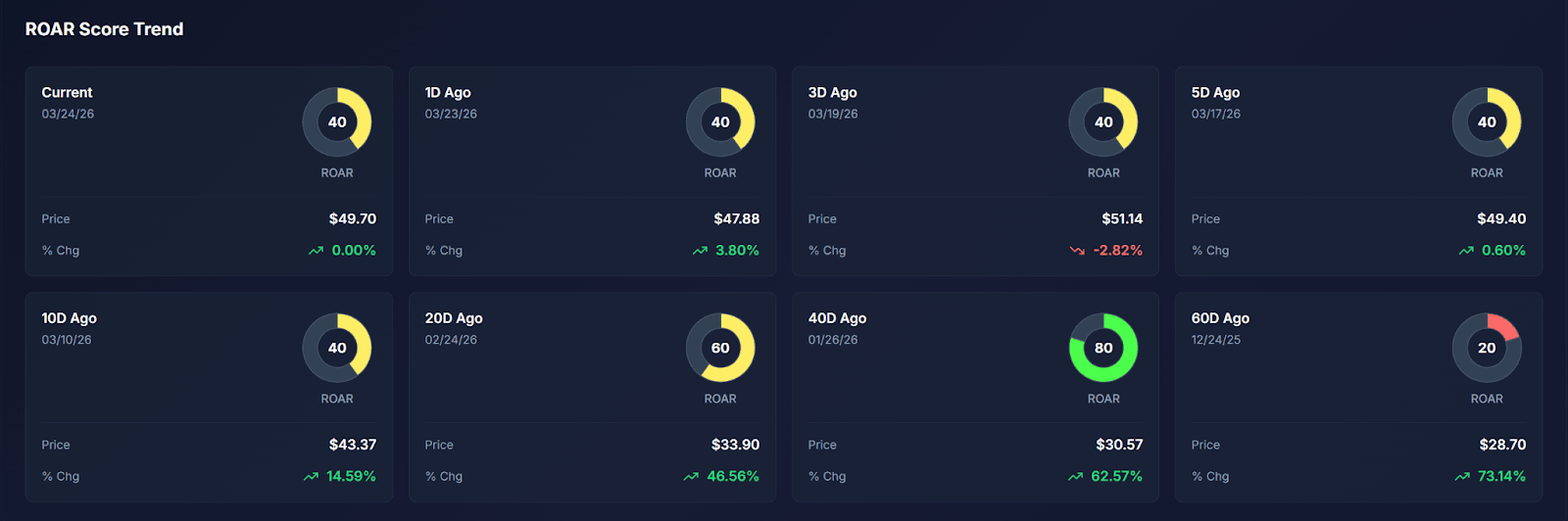Click the 5D Ago ROAR gauge

click(x=1487, y=122)
